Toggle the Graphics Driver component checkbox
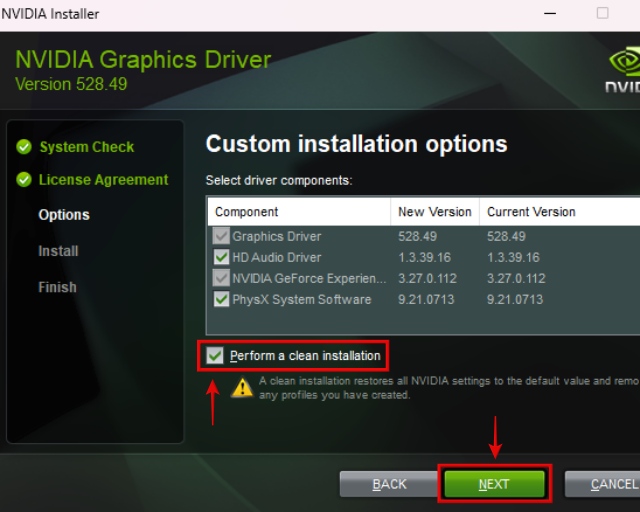The image size is (640, 512). [x=221, y=237]
